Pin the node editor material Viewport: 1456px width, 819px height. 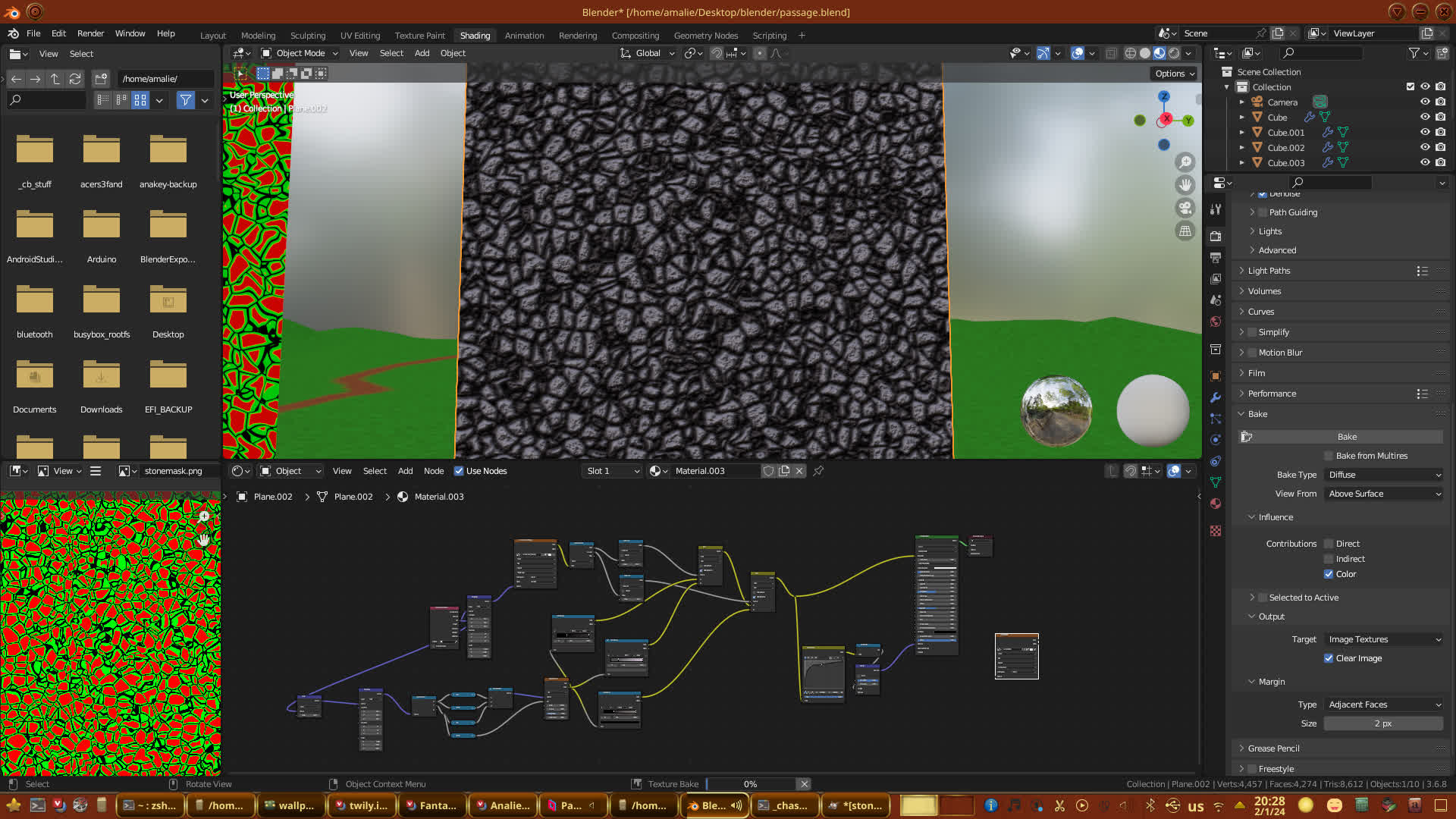click(x=818, y=471)
